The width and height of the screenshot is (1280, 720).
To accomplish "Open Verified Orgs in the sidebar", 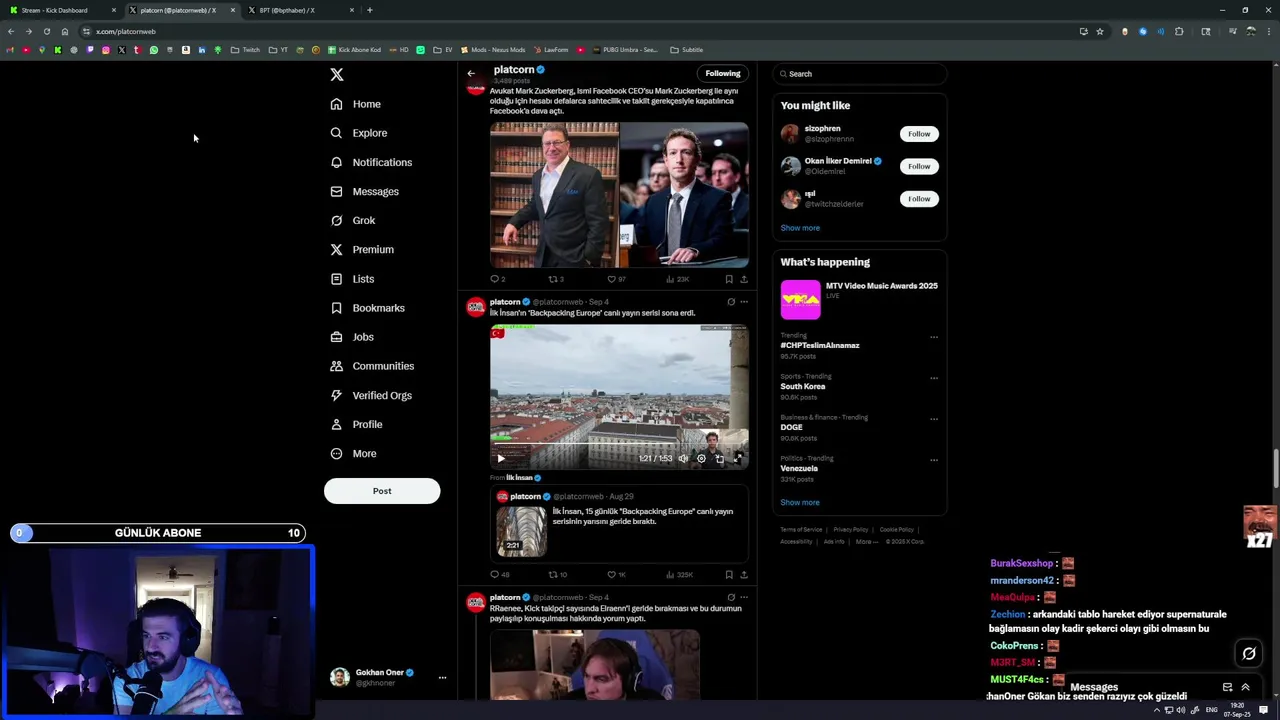I will 371,395.
